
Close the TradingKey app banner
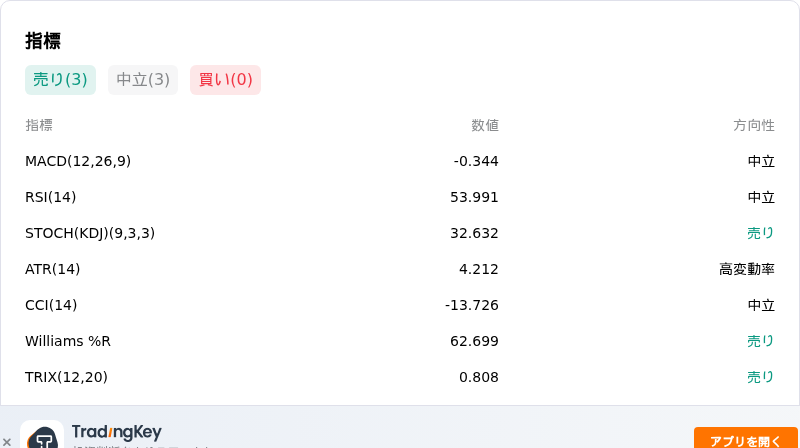(7, 442)
